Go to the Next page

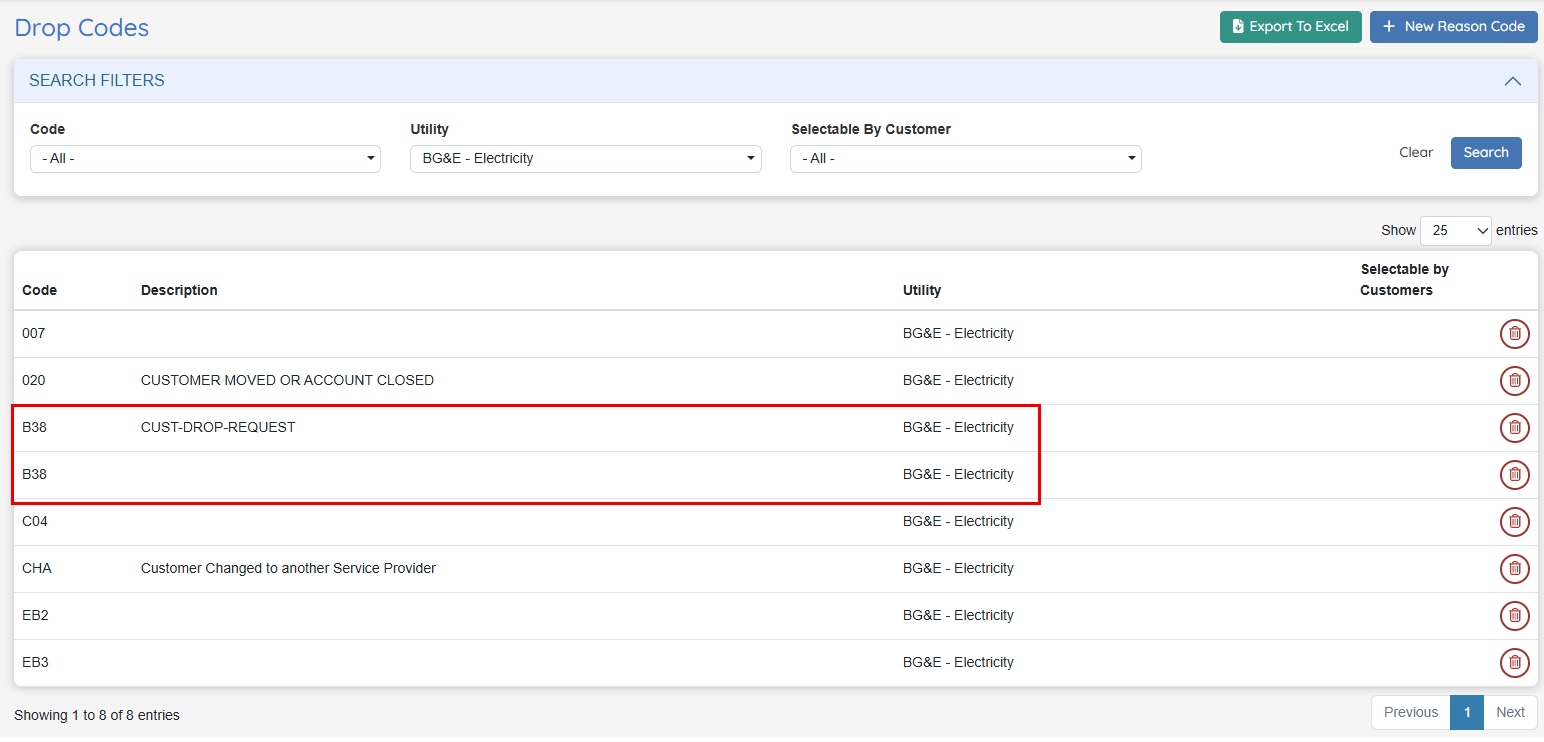click(1510, 713)
